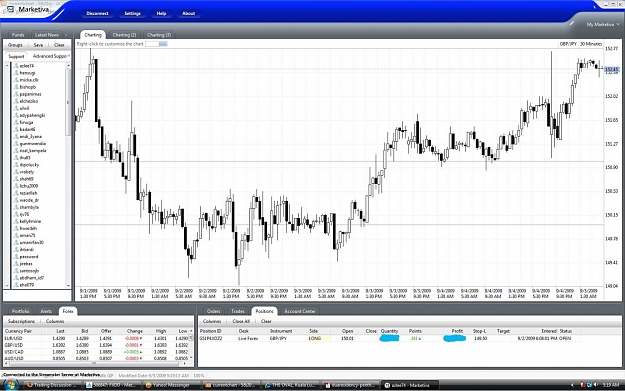Click Columns in the Positions panel

coord(212,321)
